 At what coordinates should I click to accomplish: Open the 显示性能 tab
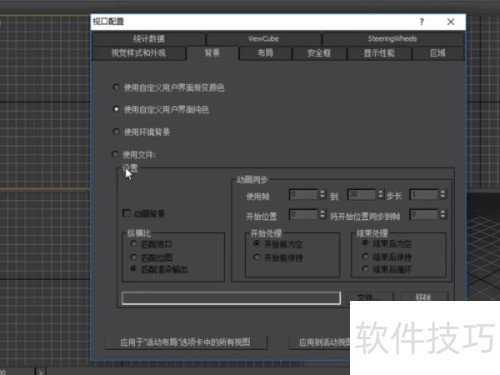click(379, 53)
